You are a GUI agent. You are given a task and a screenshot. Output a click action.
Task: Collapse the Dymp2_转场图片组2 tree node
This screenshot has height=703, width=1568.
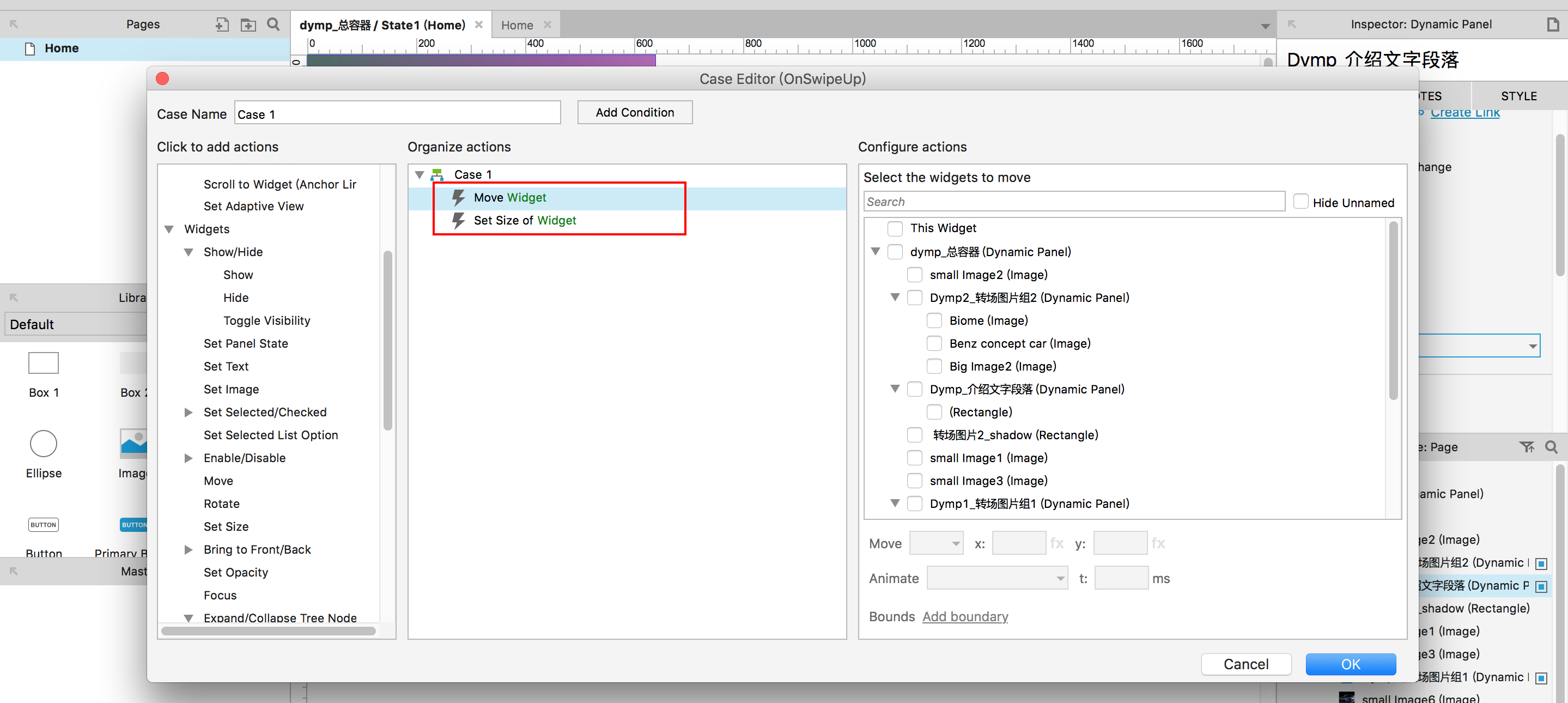coord(895,298)
